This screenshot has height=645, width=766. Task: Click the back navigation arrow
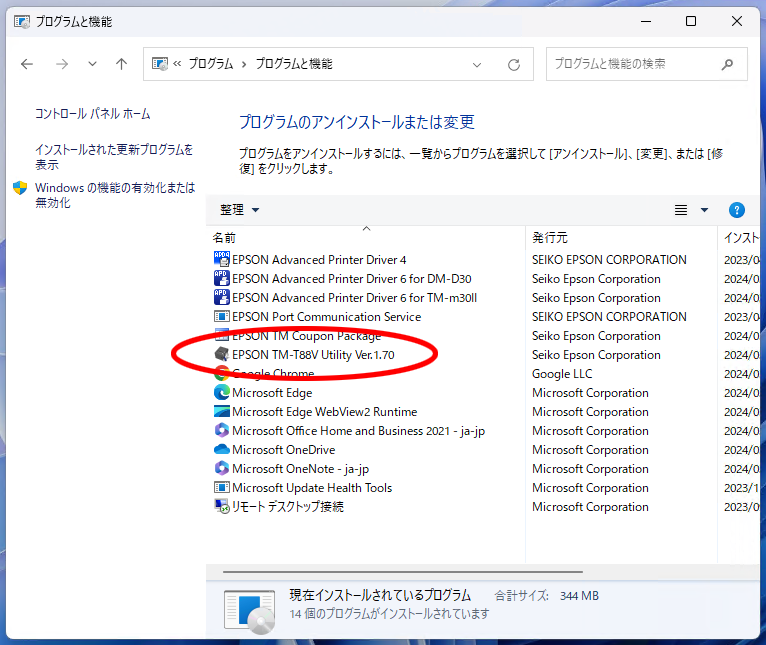pyautogui.click(x=27, y=64)
